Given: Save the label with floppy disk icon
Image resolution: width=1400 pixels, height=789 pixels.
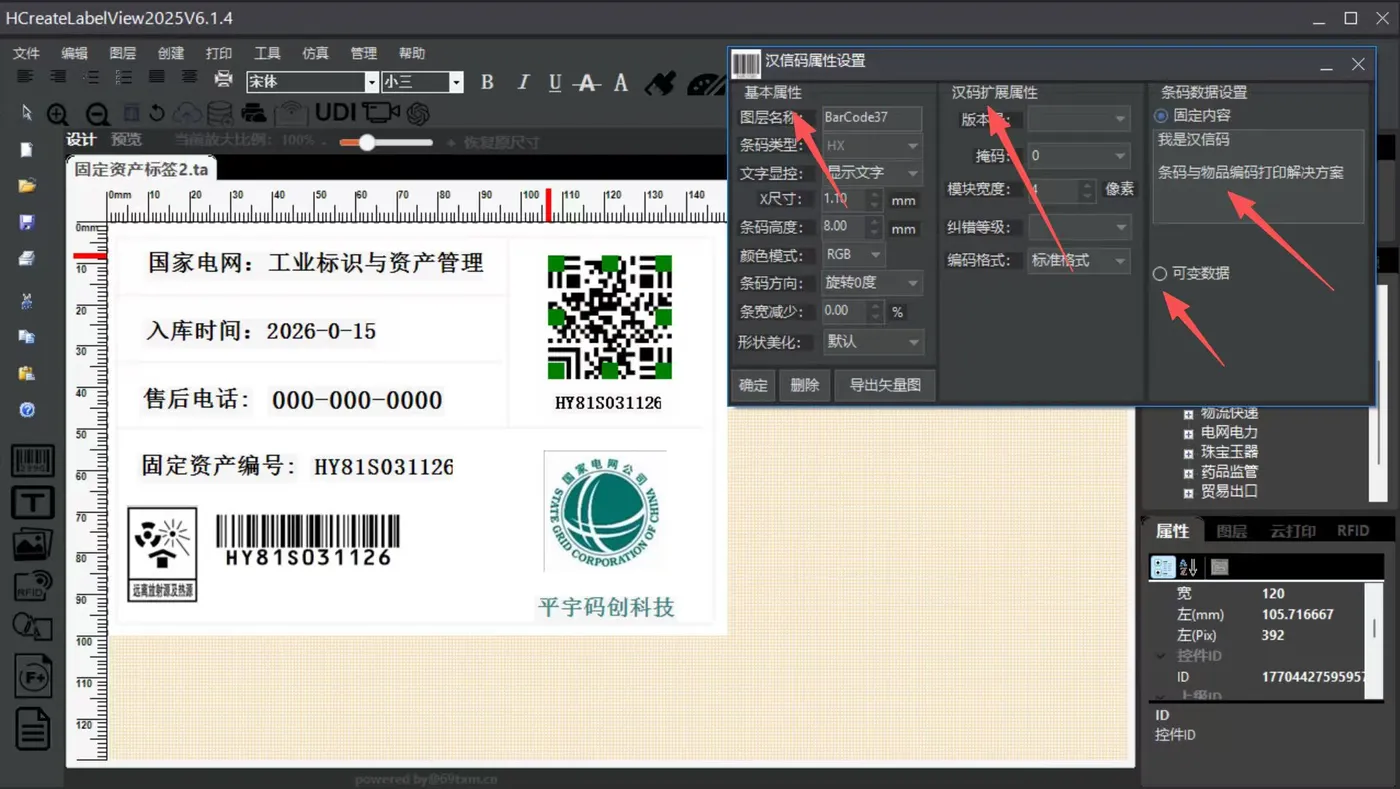Looking at the screenshot, I should pyautogui.click(x=27, y=221).
